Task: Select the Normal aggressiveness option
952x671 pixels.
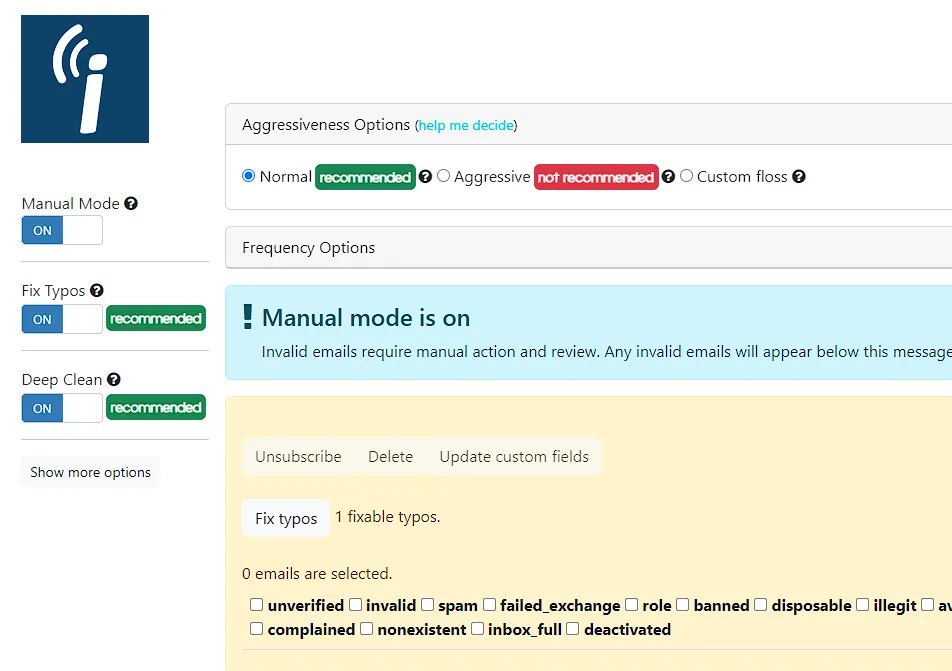Action: pyautogui.click(x=248, y=176)
